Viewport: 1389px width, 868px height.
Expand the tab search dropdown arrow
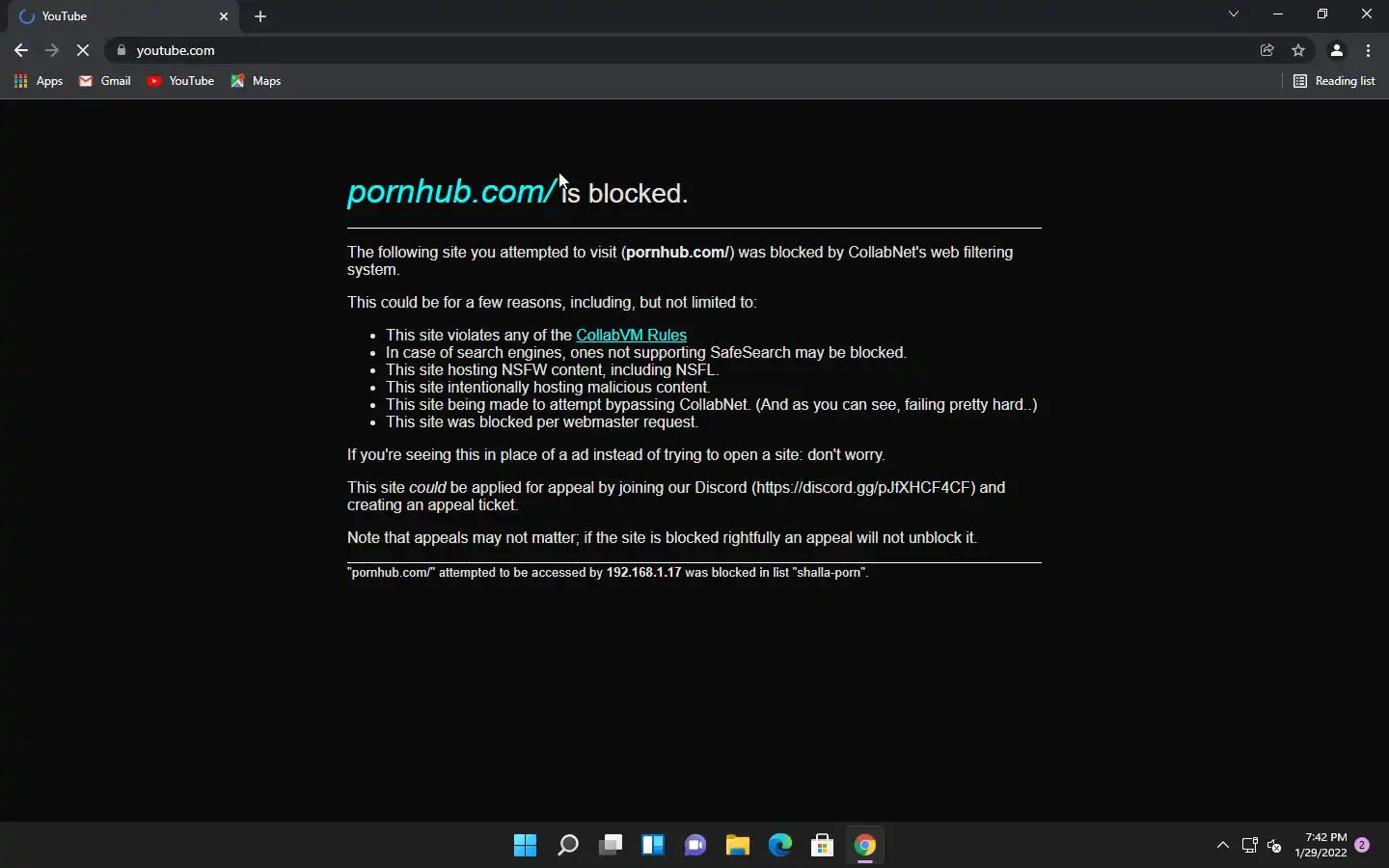(x=1234, y=14)
